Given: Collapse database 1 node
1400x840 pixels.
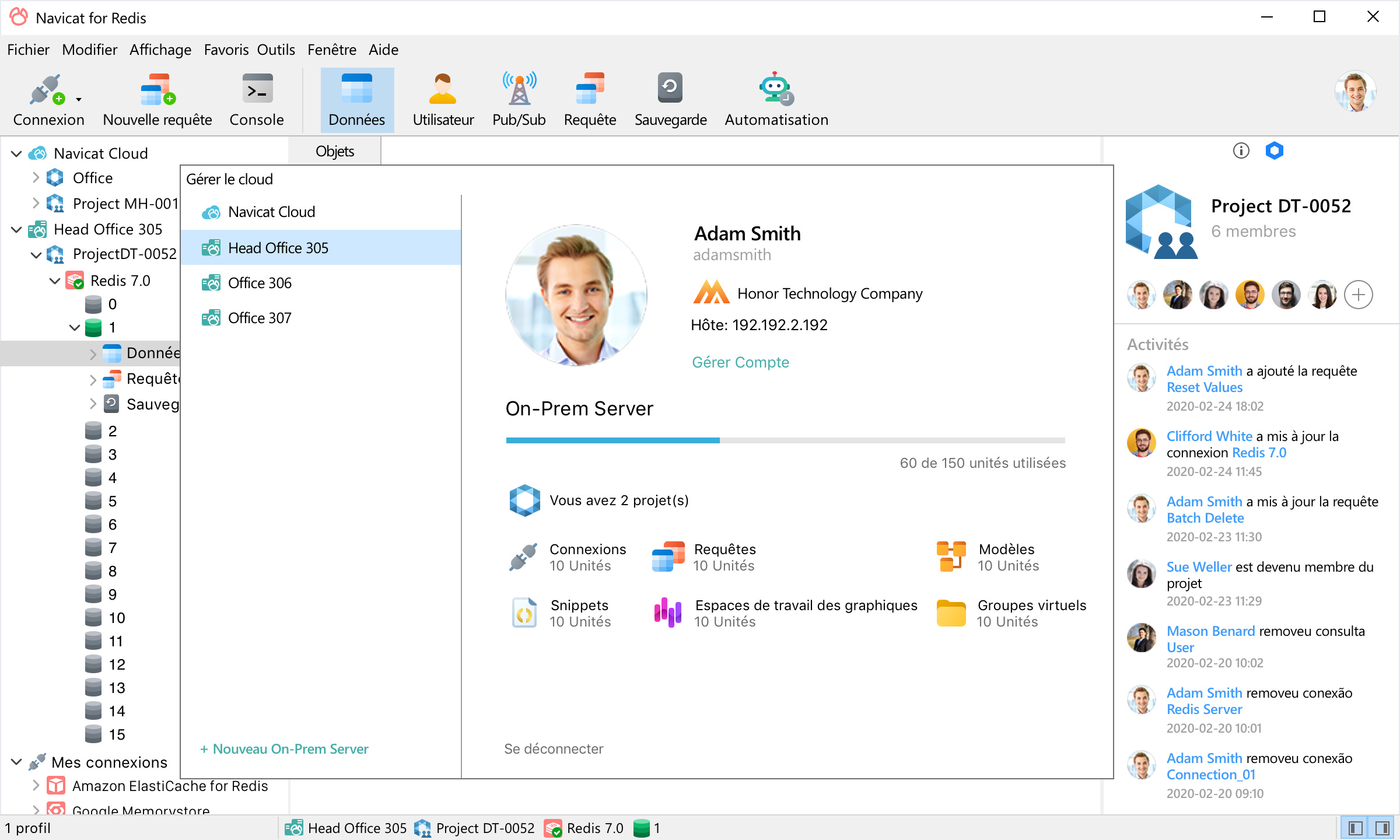Looking at the screenshot, I should tap(74, 327).
